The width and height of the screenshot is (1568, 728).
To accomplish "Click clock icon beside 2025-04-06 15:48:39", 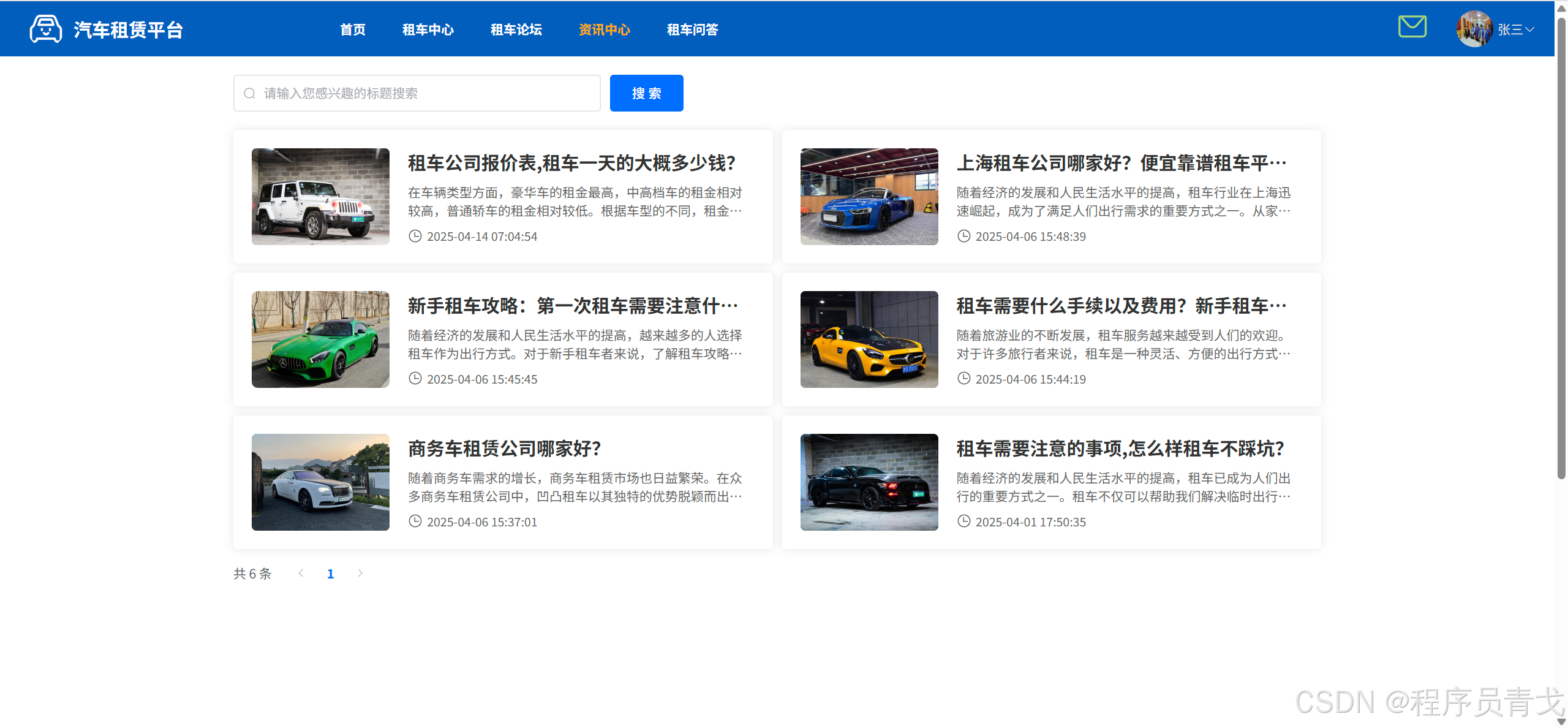I will coord(964,236).
